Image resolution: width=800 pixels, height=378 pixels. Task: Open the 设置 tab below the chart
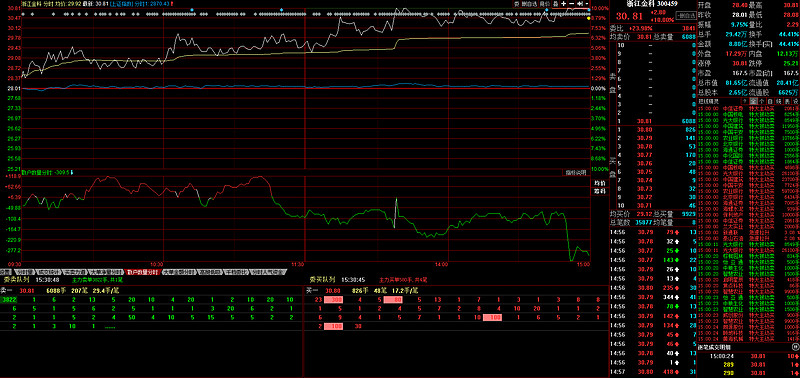[6, 272]
